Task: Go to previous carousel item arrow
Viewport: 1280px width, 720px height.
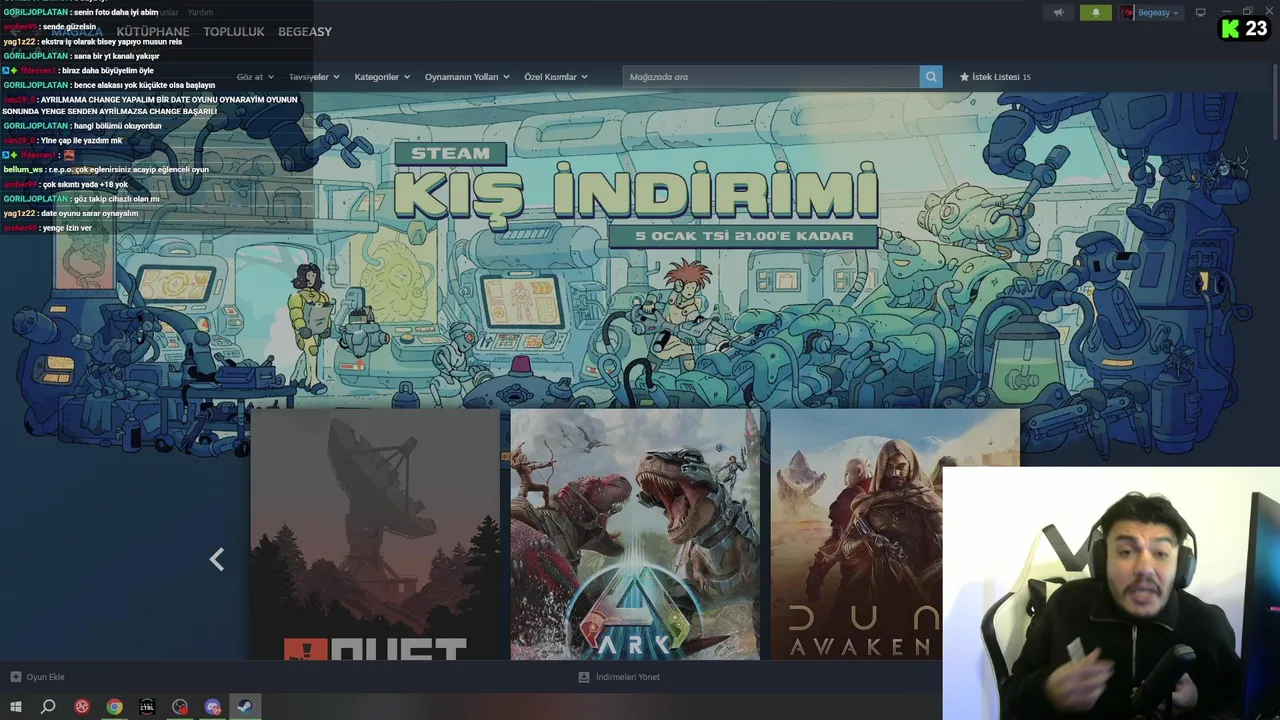Action: pyautogui.click(x=217, y=559)
